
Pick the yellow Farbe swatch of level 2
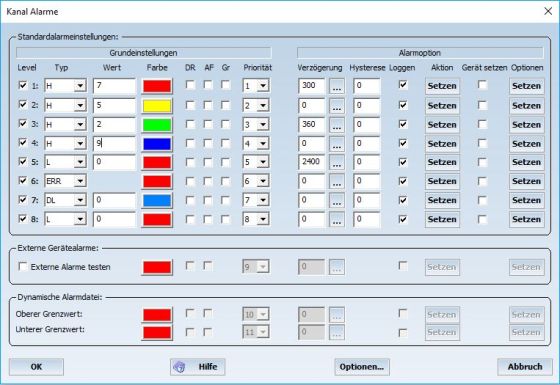[157, 106]
